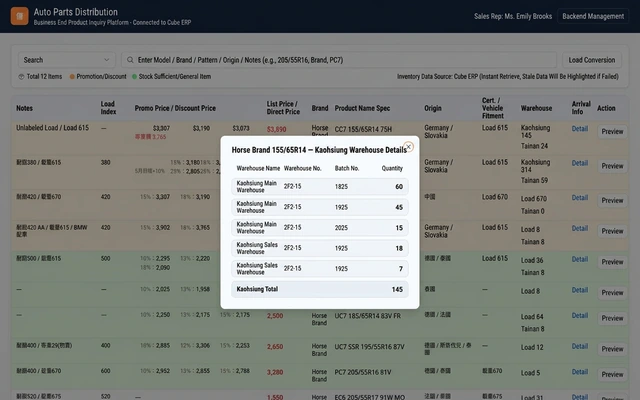Click the green Stock Sufficient legend dot
The width and height of the screenshot is (640, 400).
(x=134, y=77)
